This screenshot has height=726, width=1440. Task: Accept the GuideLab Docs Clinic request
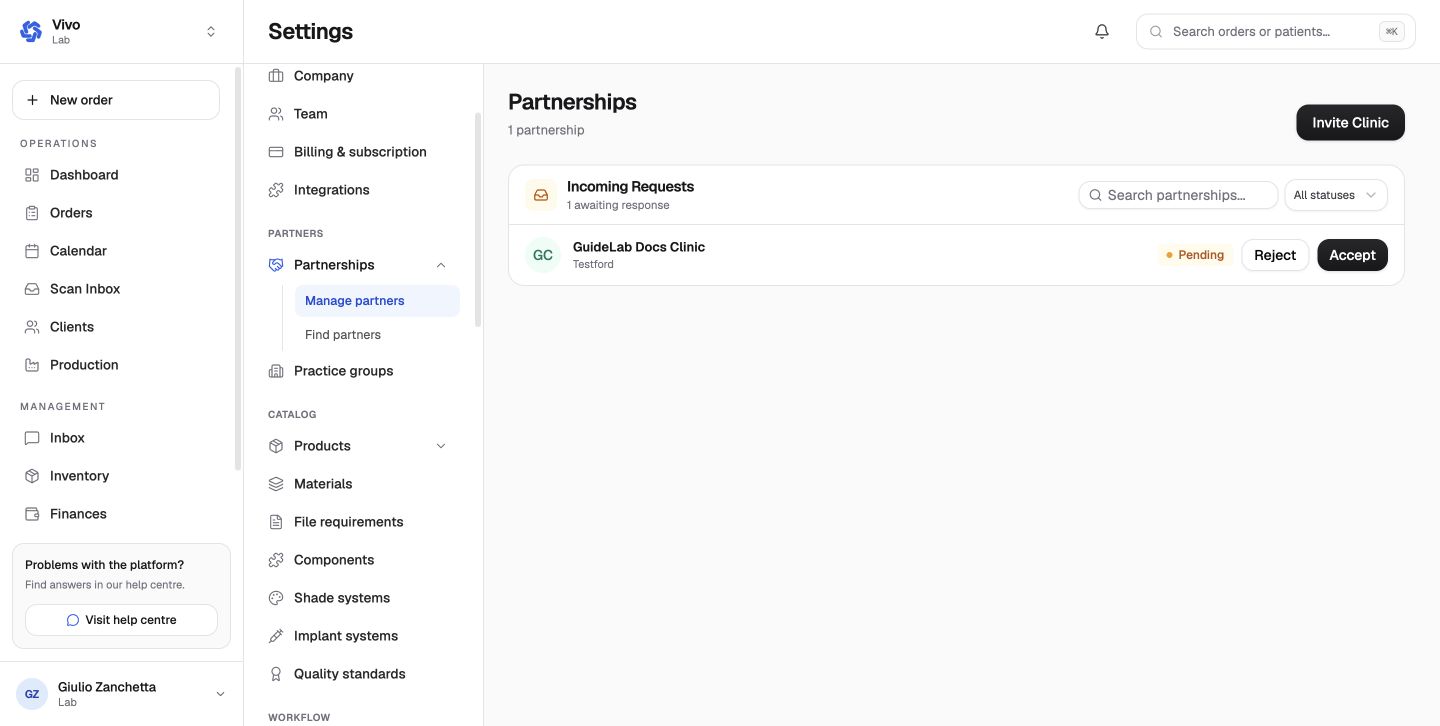(1352, 255)
